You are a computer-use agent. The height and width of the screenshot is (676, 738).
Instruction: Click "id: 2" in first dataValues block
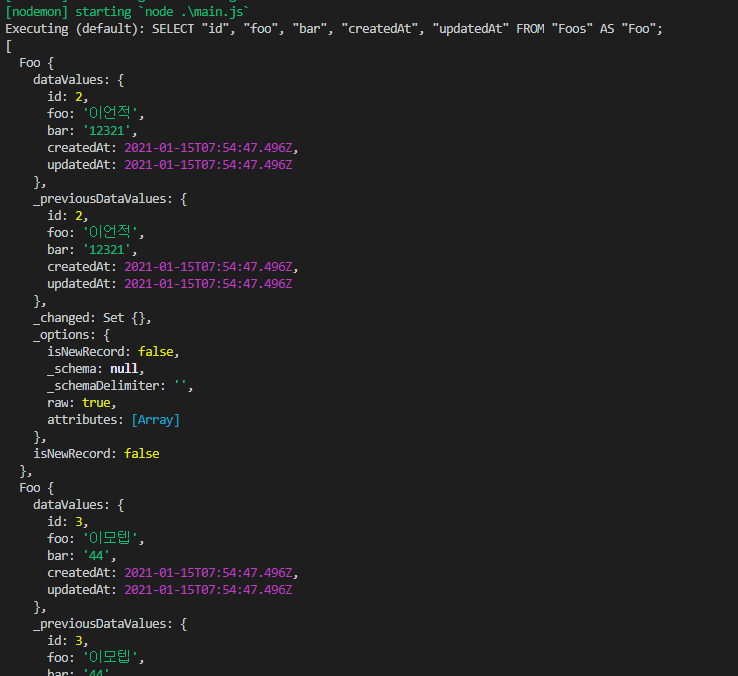68,97
